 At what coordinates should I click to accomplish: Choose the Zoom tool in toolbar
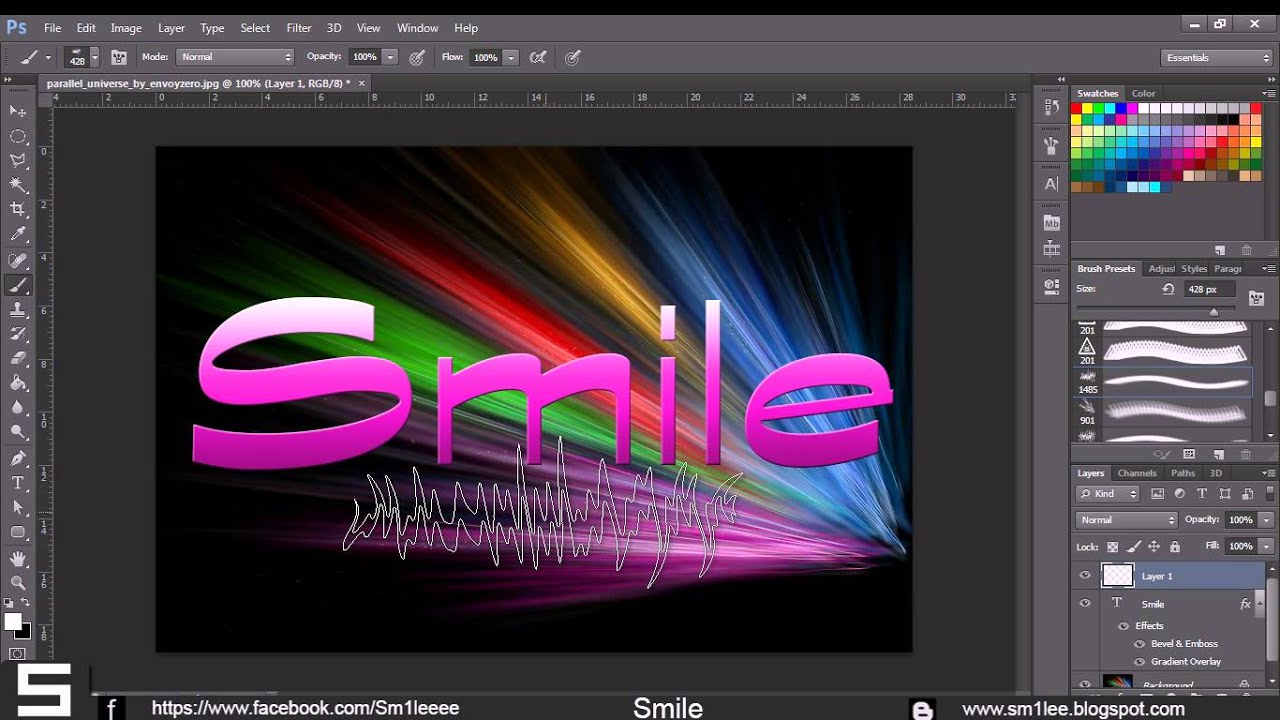[x=18, y=582]
